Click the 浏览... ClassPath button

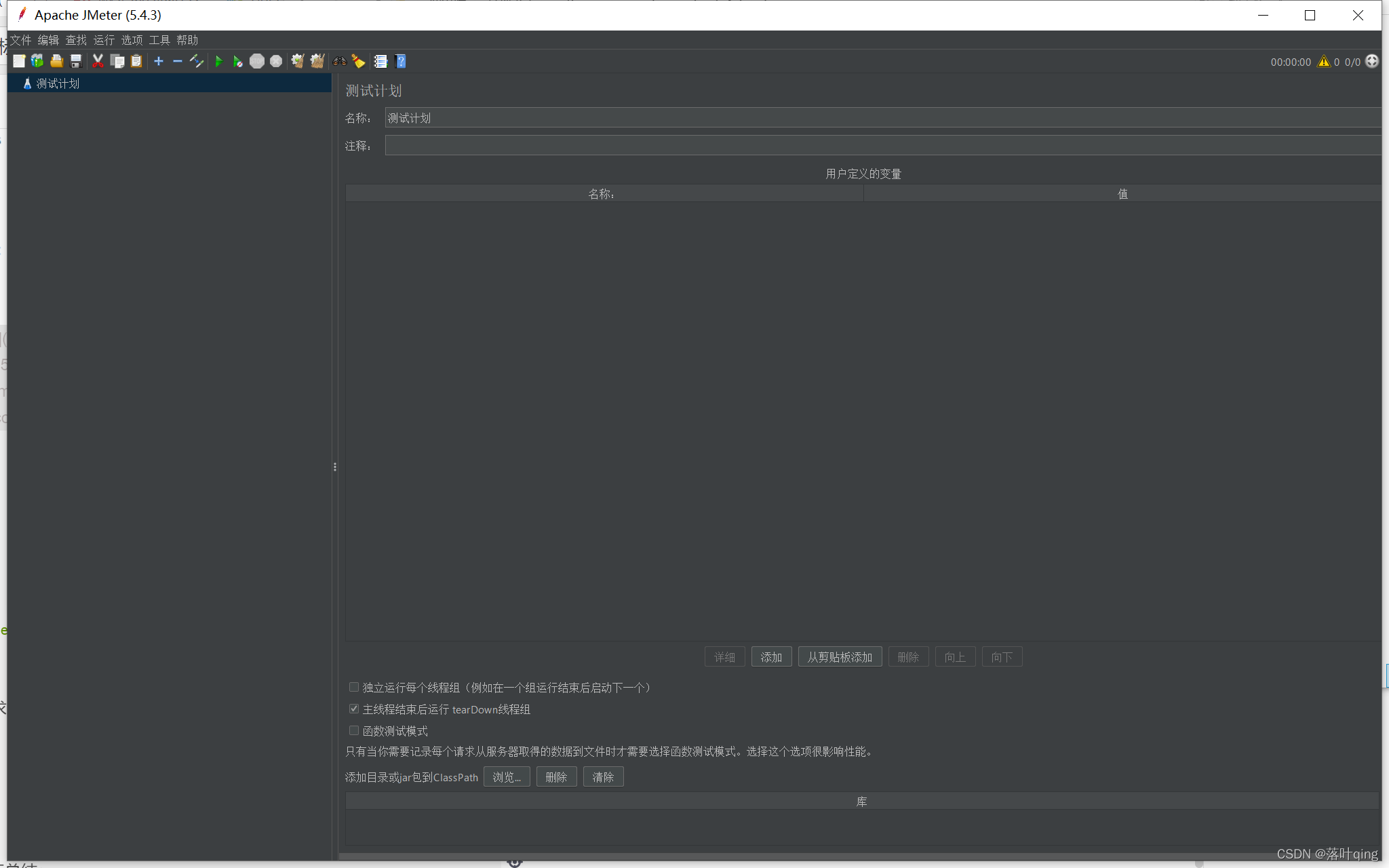click(x=507, y=777)
